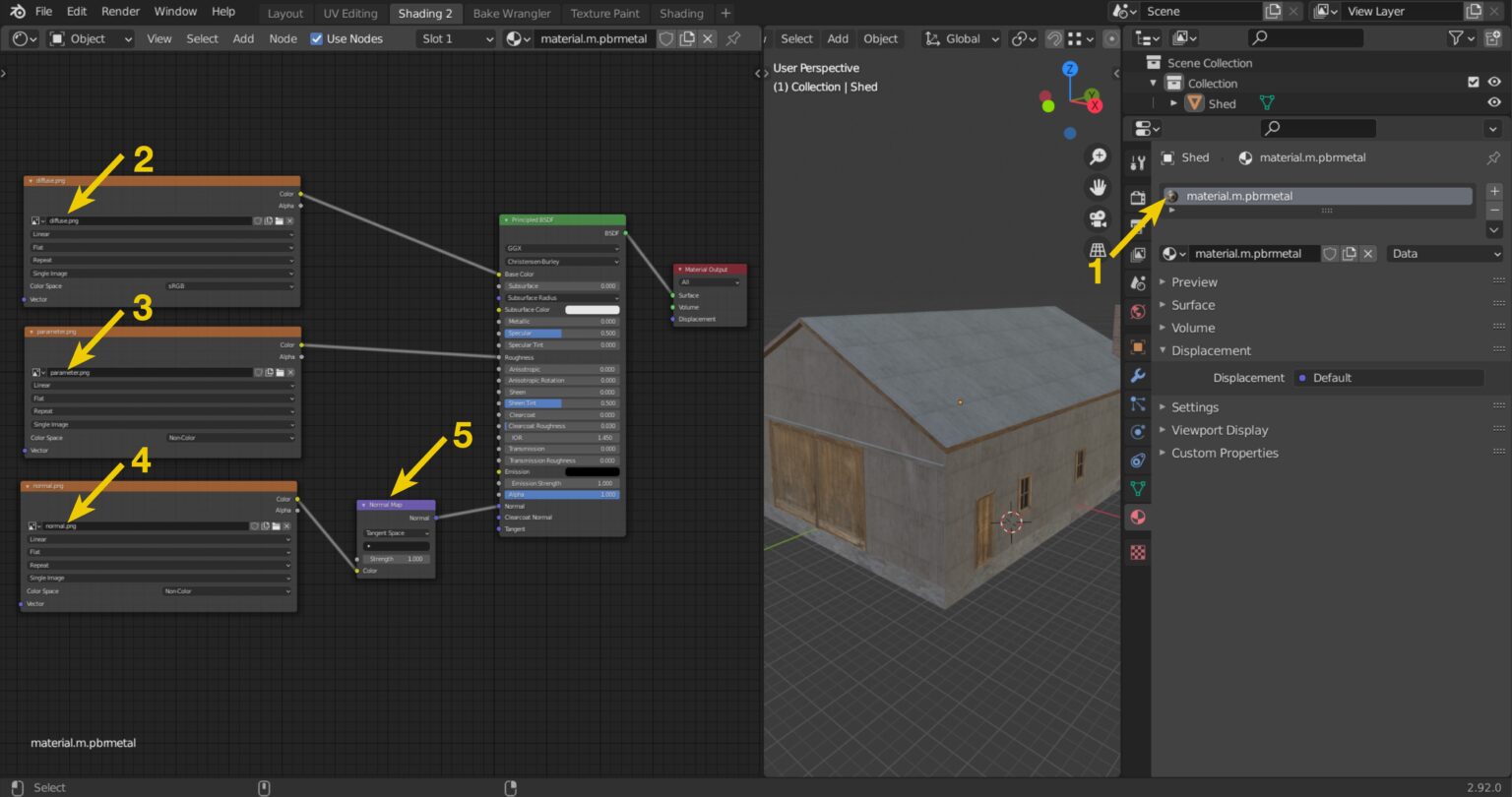Open the node editor Node menu
This screenshot has width=1512, height=797.
point(283,38)
